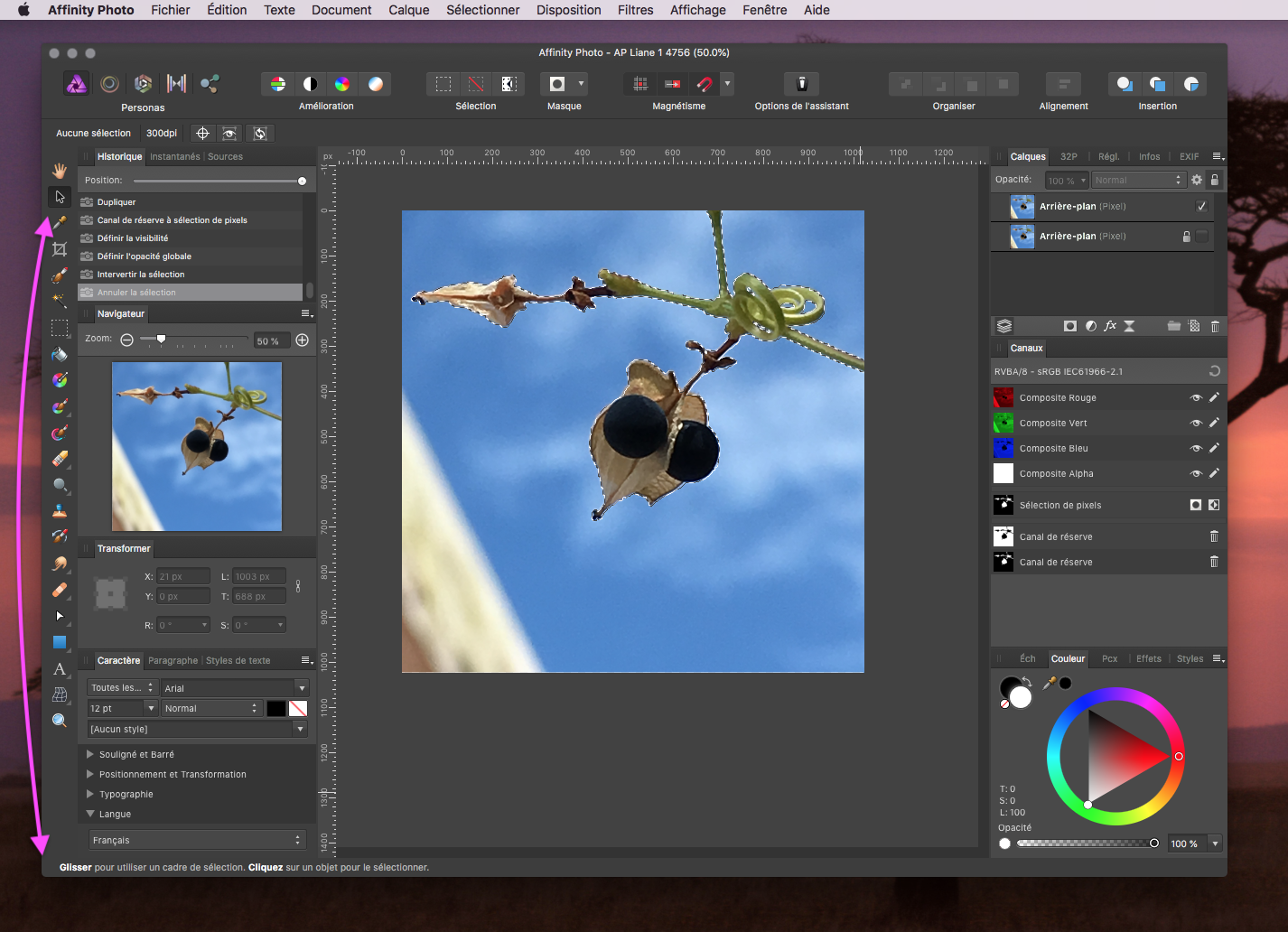This screenshot has height=932, width=1288.
Task: Select the Hand (View) tool
Action: pyautogui.click(x=60, y=171)
